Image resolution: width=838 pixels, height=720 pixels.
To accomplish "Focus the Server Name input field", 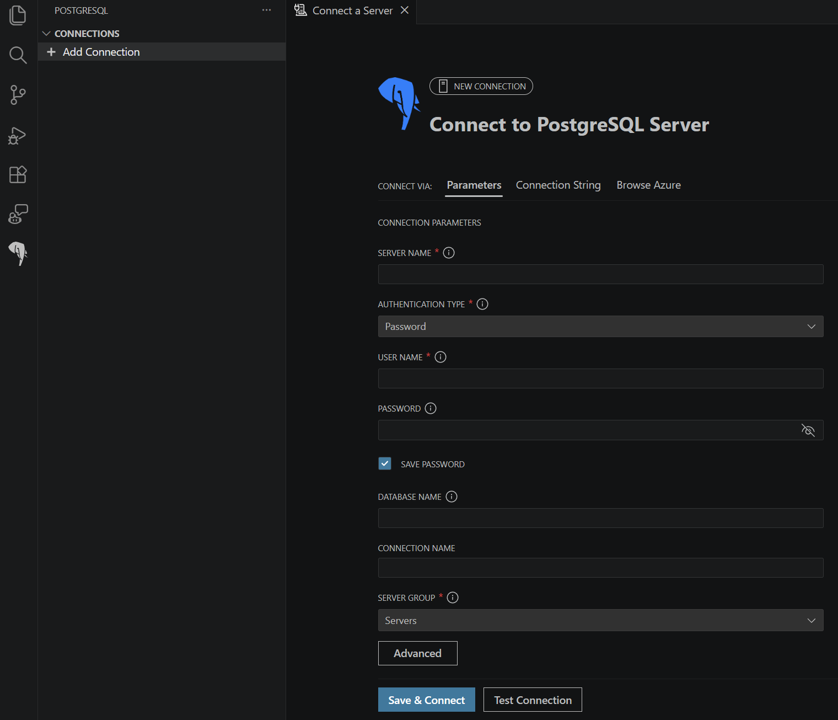I will pos(600,274).
